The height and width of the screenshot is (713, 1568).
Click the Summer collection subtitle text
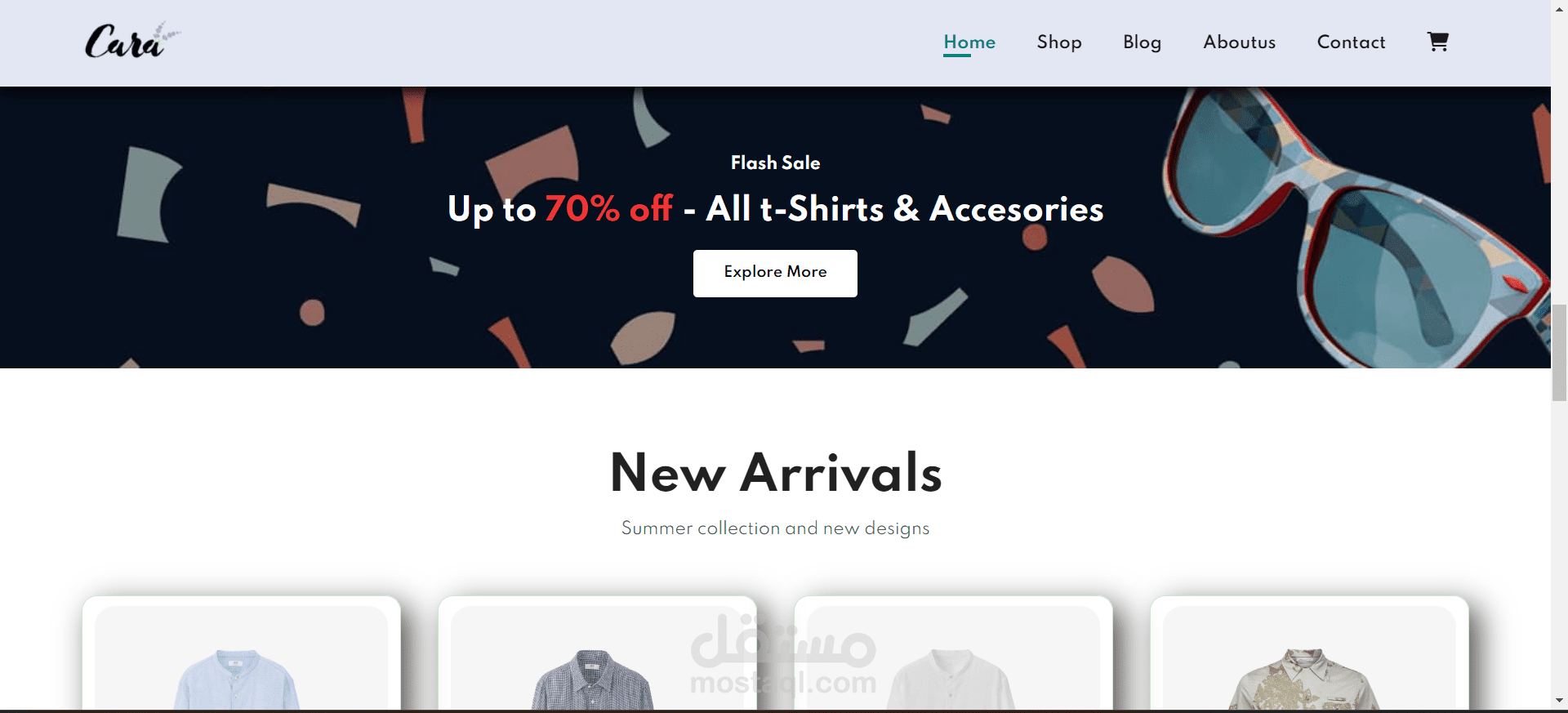click(x=775, y=528)
